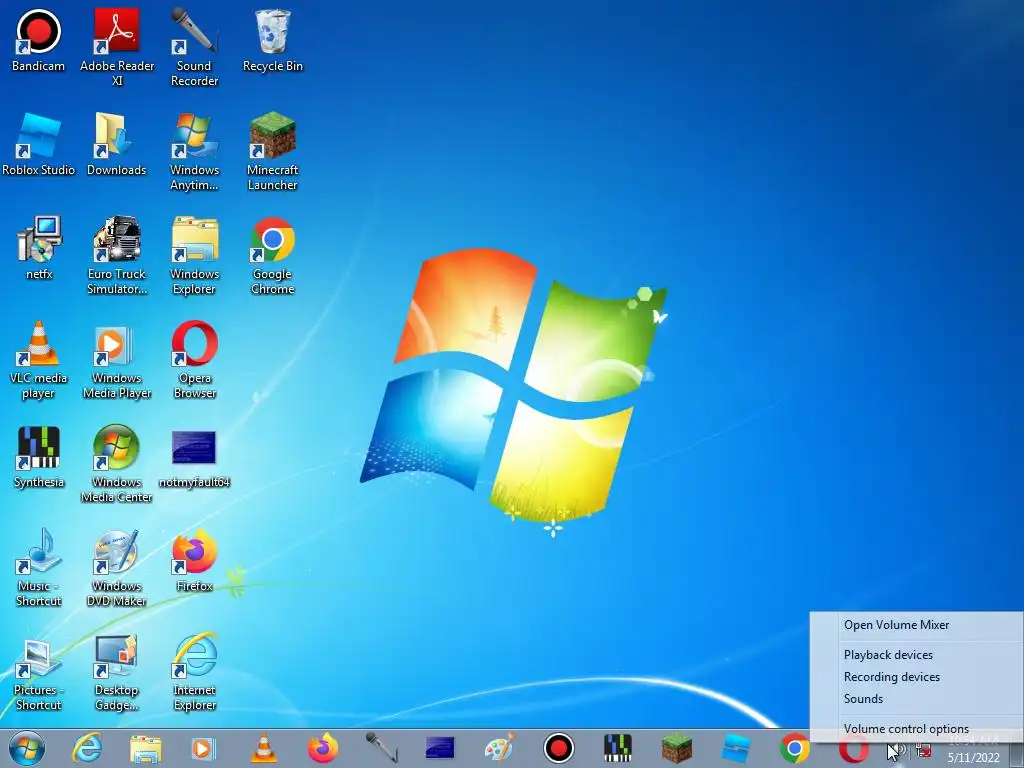Open Windows Explorer from the taskbar
This screenshot has width=1024, height=768.
145,748
